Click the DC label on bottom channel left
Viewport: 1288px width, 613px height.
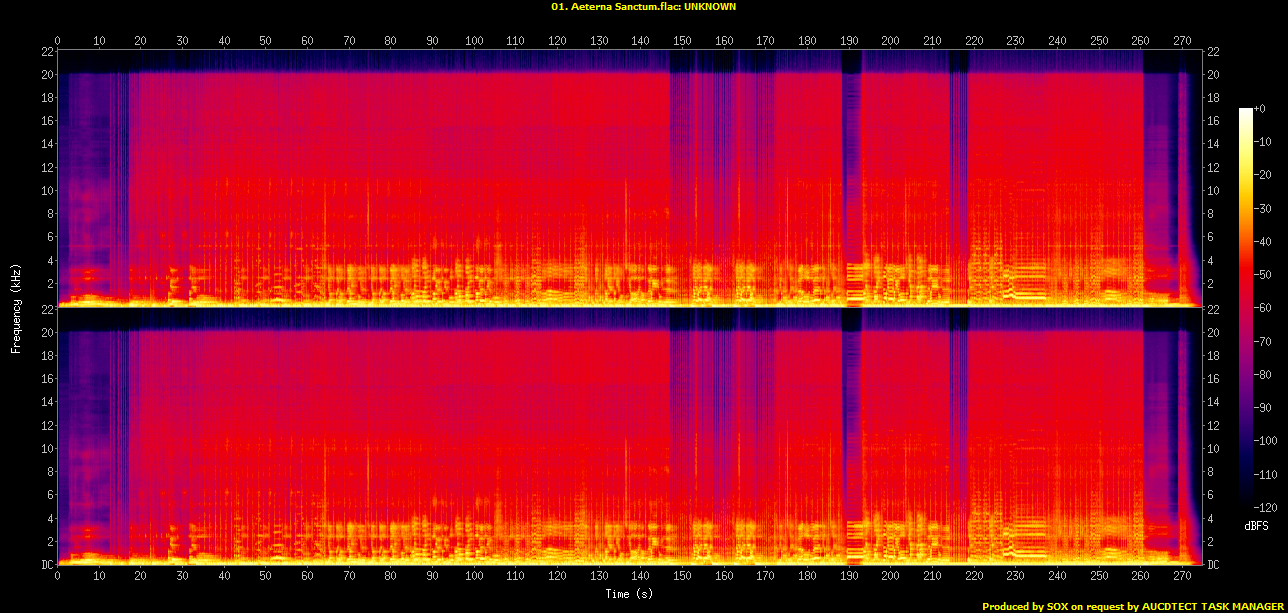[46, 564]
